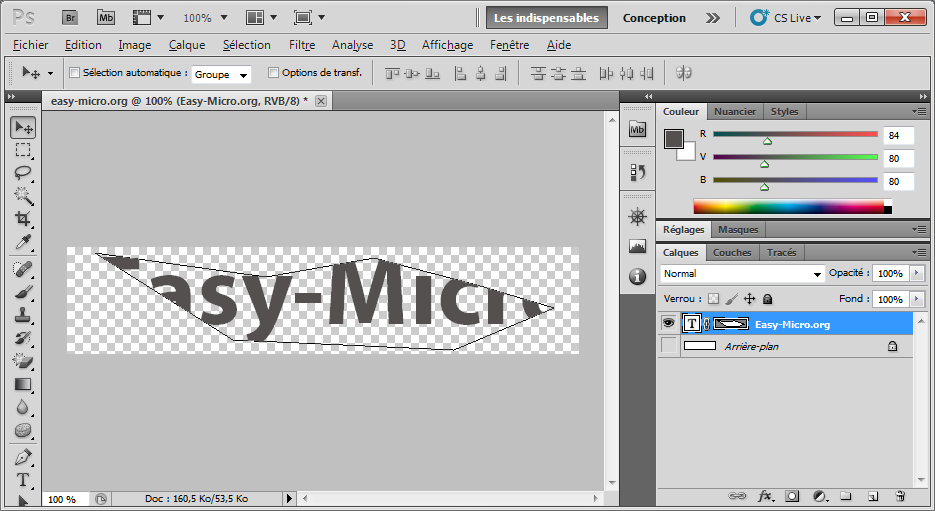Image resolution: width=935 pixels, height=511 pixels.
Task: Select the Blur tool
Action: [23, 407]
